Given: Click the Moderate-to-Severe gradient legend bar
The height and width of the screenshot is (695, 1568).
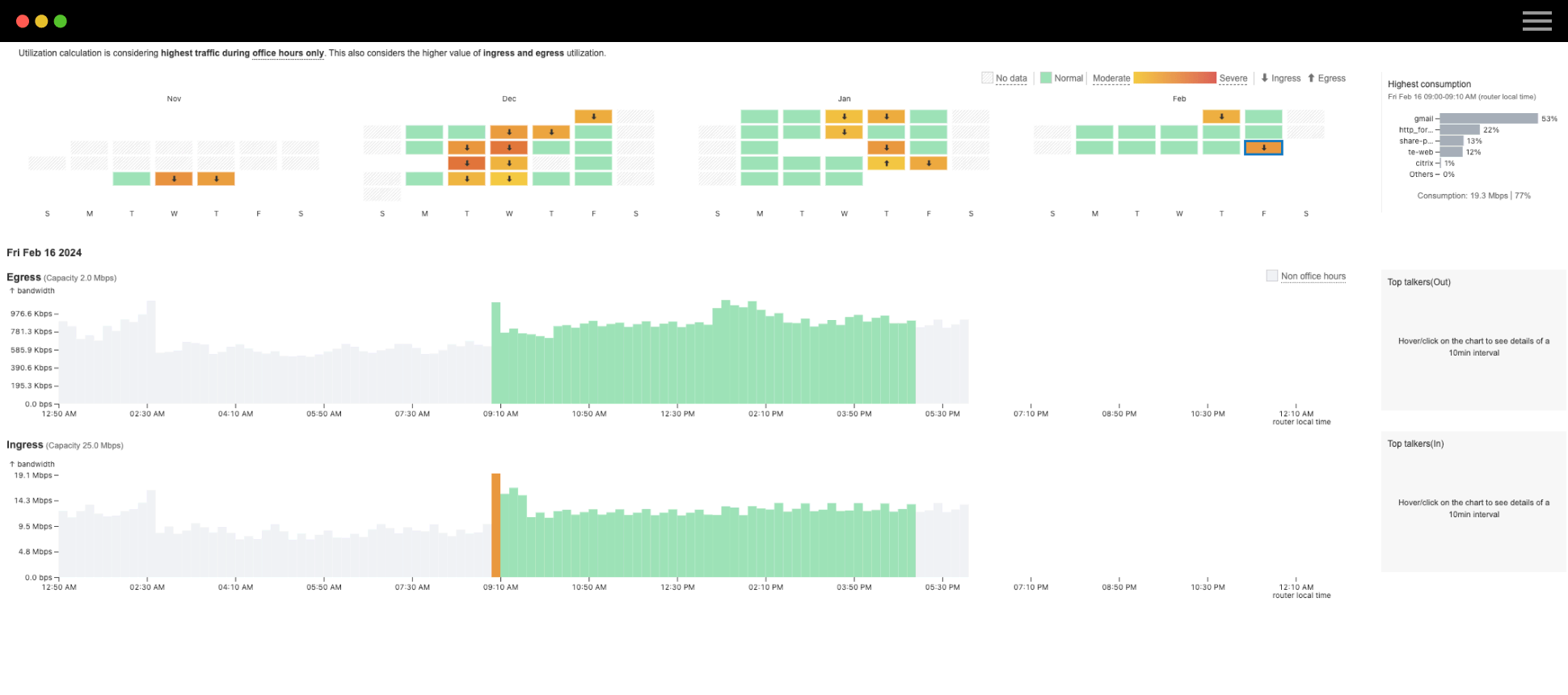Looking at the screenshot, I should click(x=1174, y=78).
